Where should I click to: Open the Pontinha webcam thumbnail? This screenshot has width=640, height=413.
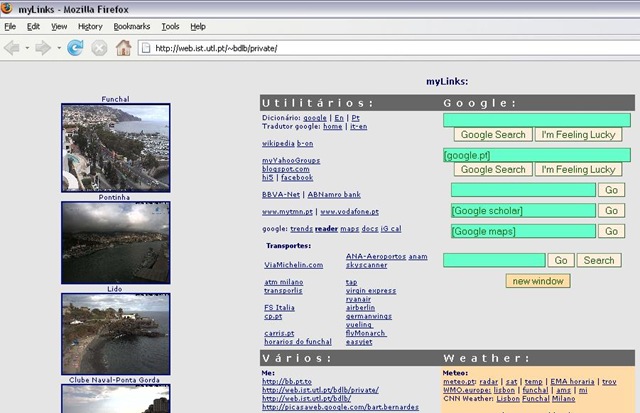(116, 242)
